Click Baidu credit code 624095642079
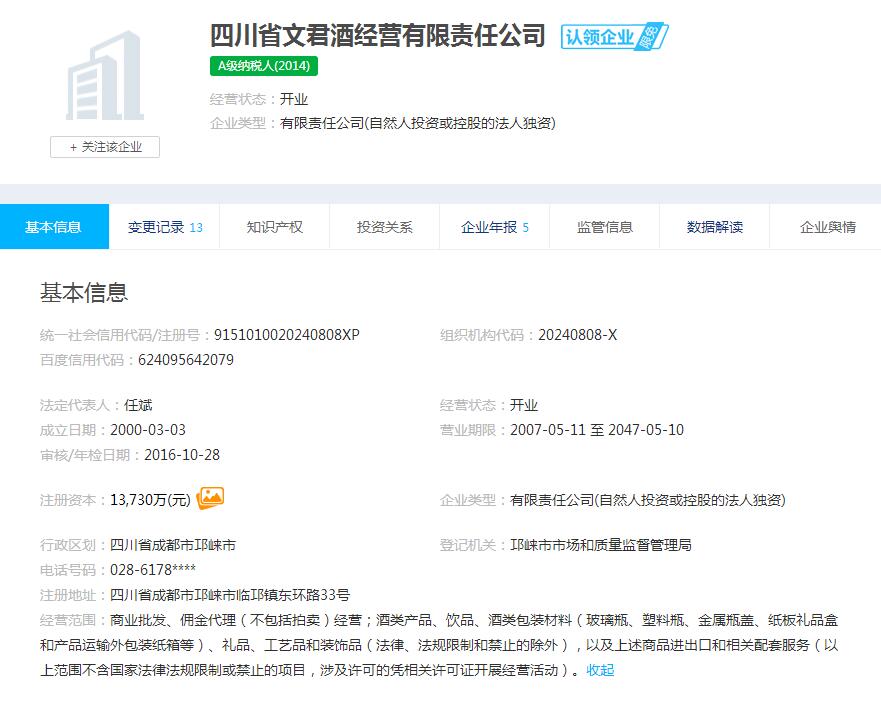The height and width of the screenshot is (715, 881). [x=186, y=359]
